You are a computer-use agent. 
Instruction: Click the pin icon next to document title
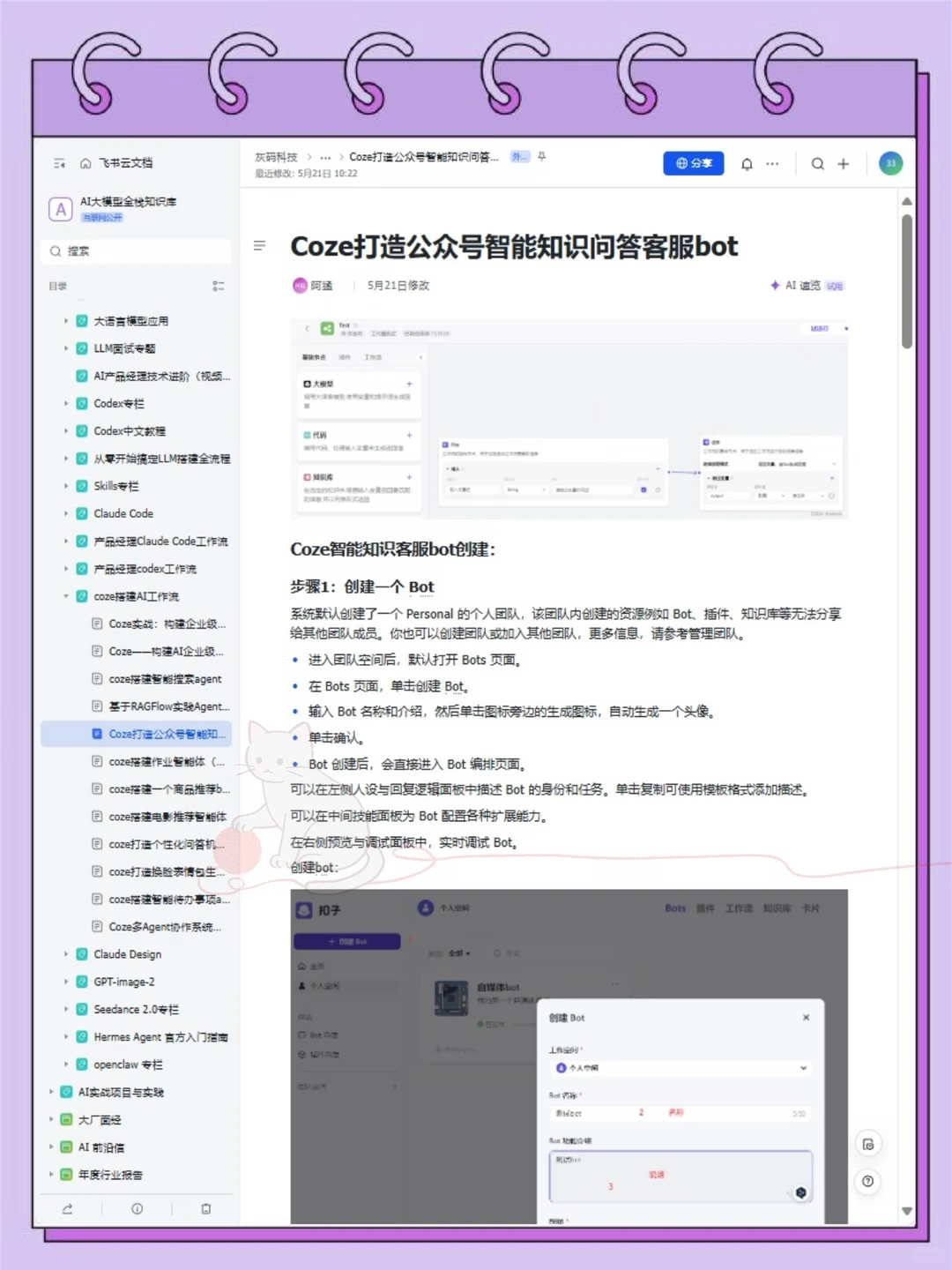click(541, 157)
